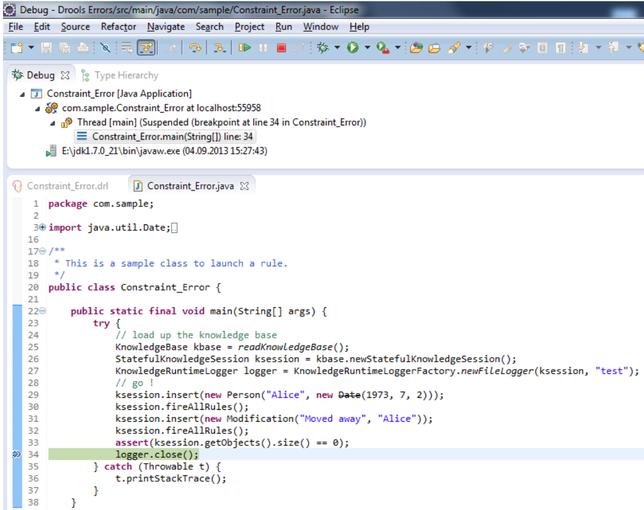The width and height of the screenshot is (644, 510).
Task: Collapse the Thread [main] tree node
Action: pyautogui.click(x=53, y=122)
